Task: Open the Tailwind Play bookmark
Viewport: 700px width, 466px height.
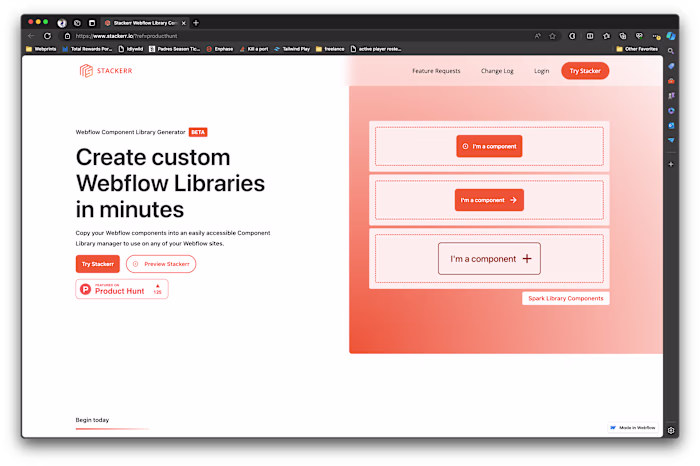Action: [x=292, y=49]
